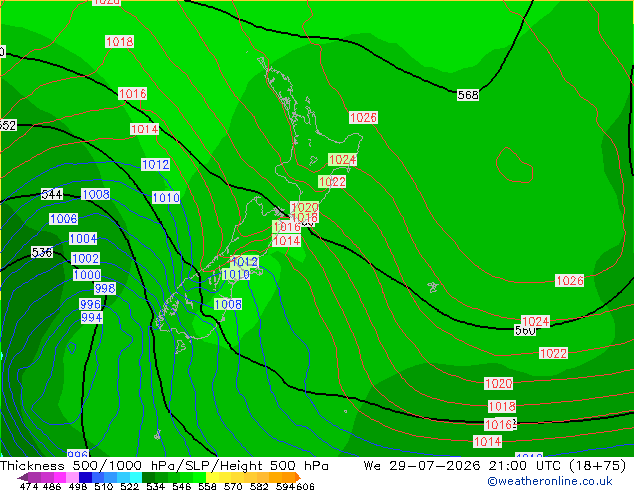
Task: Click the blue 1006 pressure label
Action: tap(63, 219)
